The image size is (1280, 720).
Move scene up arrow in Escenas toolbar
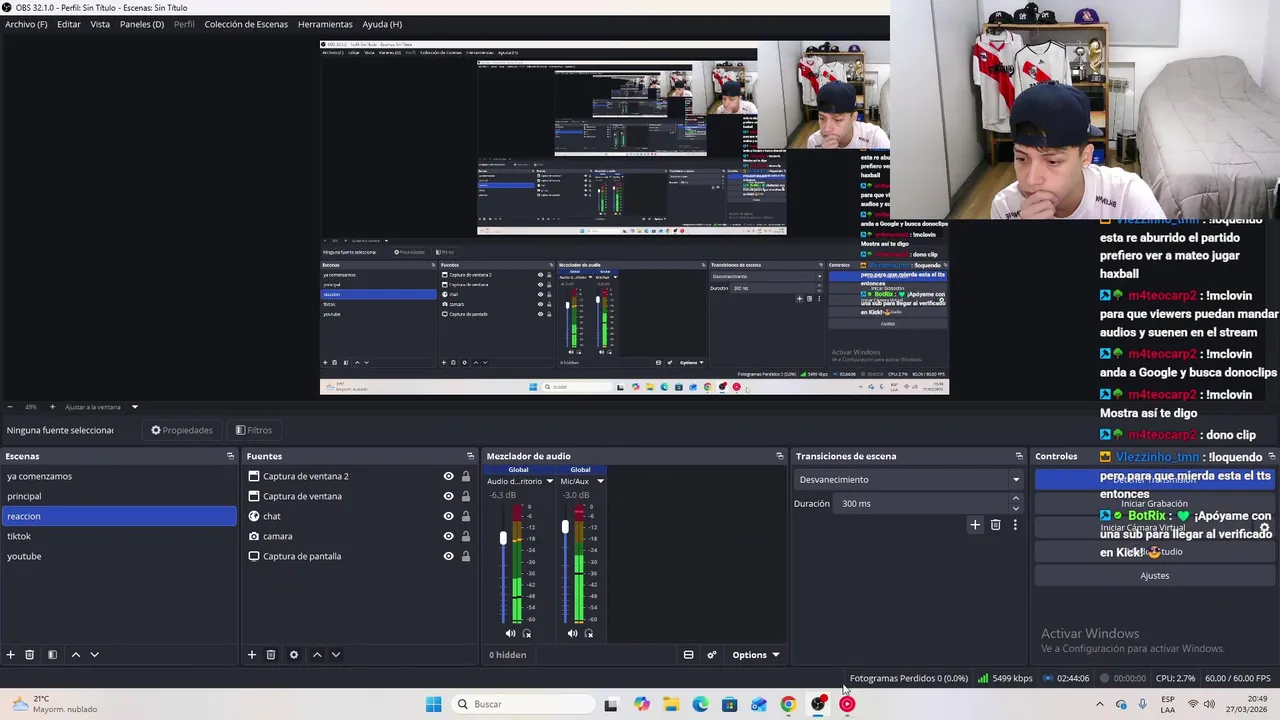(x=75, y=655)
